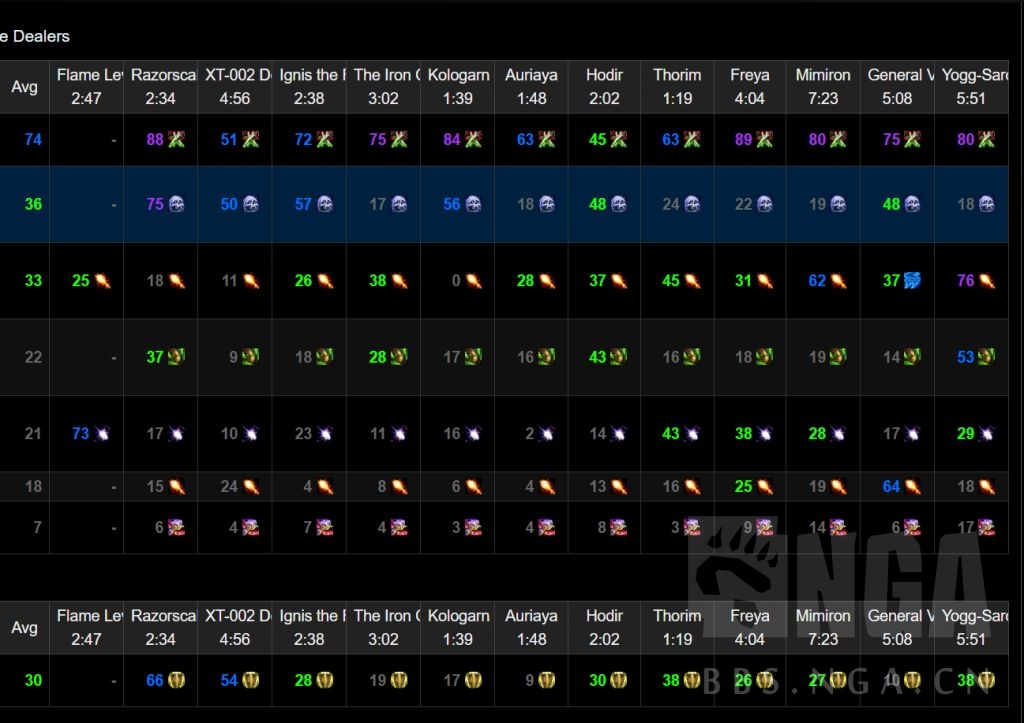Screen dimensions: 1024x723
Task: Open Kologarn header of the 30-average table
Action: click(x=458, y=628)
